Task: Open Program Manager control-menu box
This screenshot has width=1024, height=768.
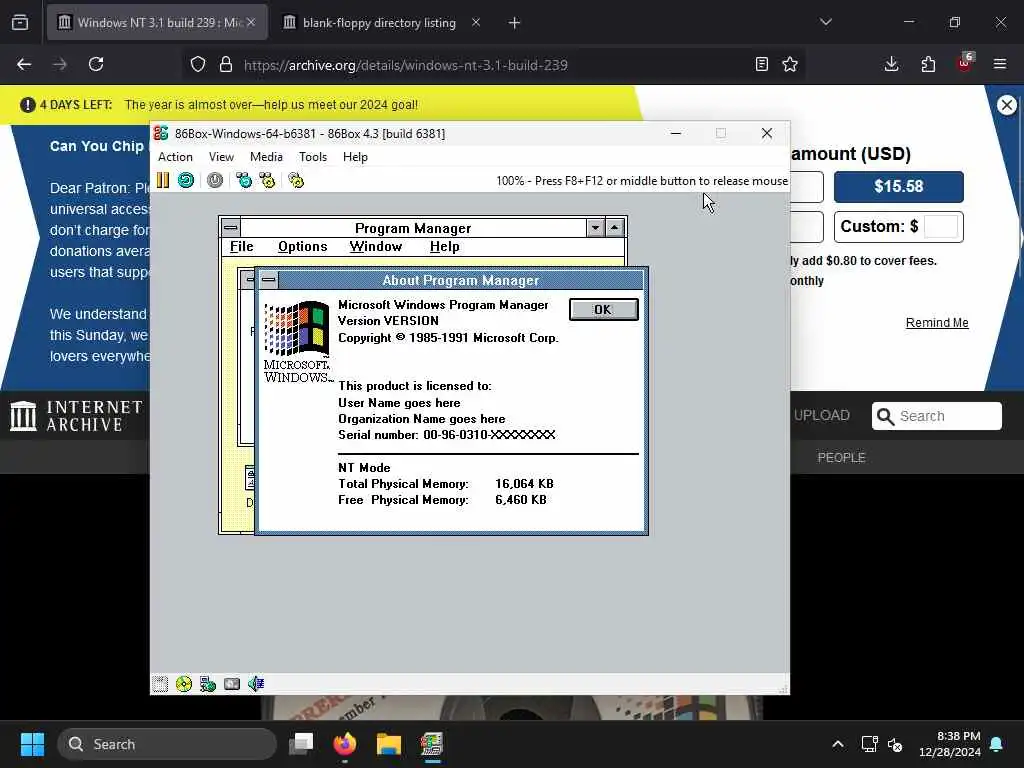Action: (x=231, y=228)
